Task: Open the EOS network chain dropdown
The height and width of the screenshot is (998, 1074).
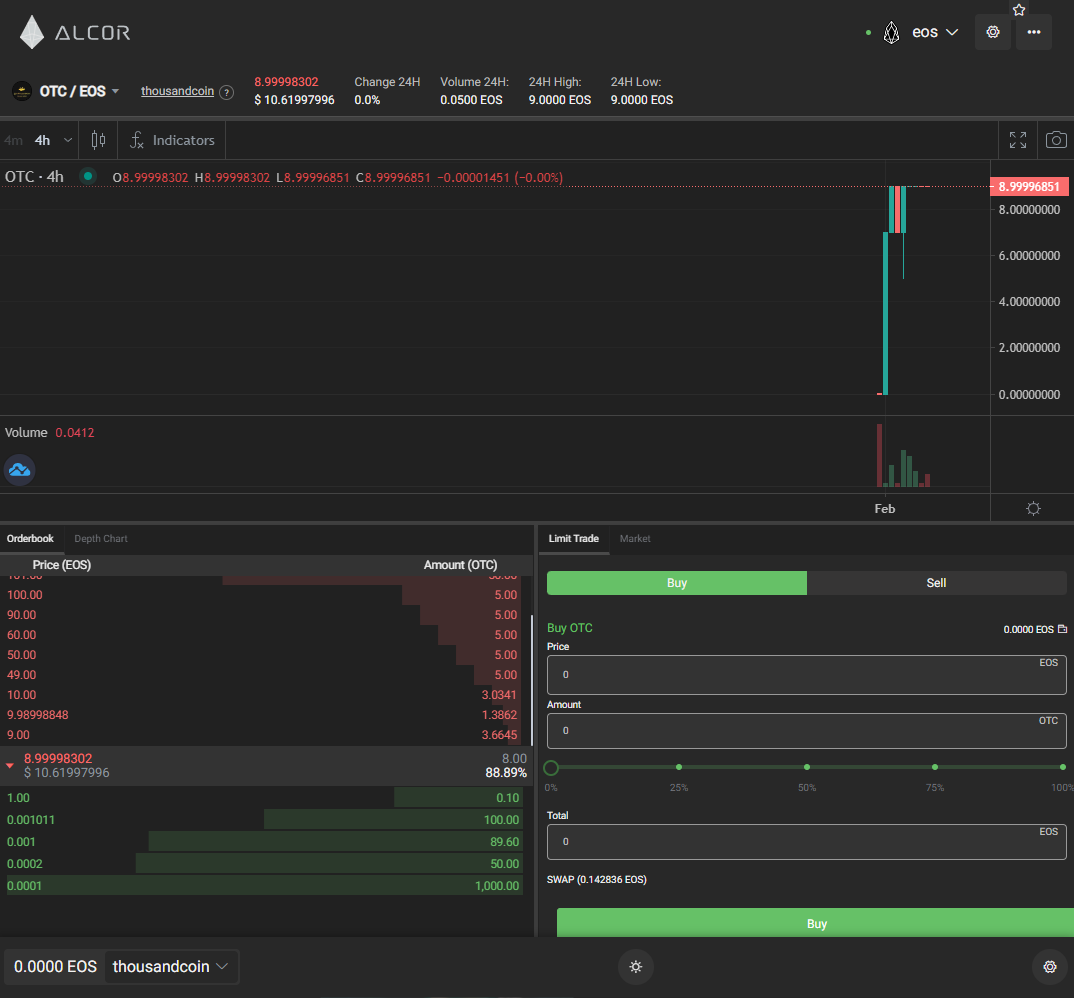Action: (934, 32)
